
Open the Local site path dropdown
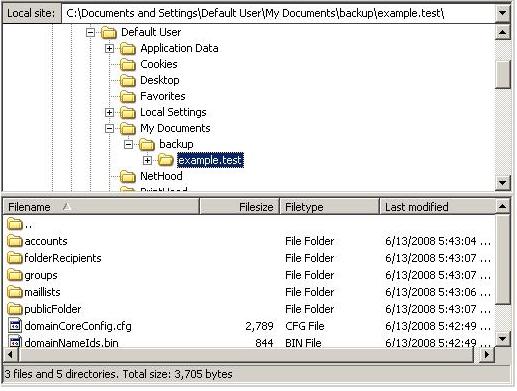502,13
